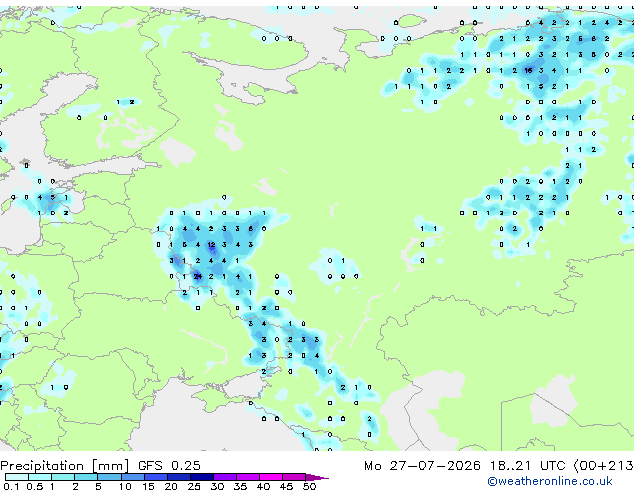Click the '50' legend scale label

coord(309,486)
